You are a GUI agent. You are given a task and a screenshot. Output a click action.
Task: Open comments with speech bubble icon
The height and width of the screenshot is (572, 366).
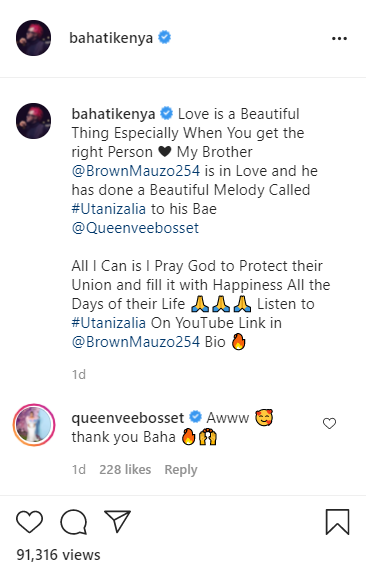[74, 522]
